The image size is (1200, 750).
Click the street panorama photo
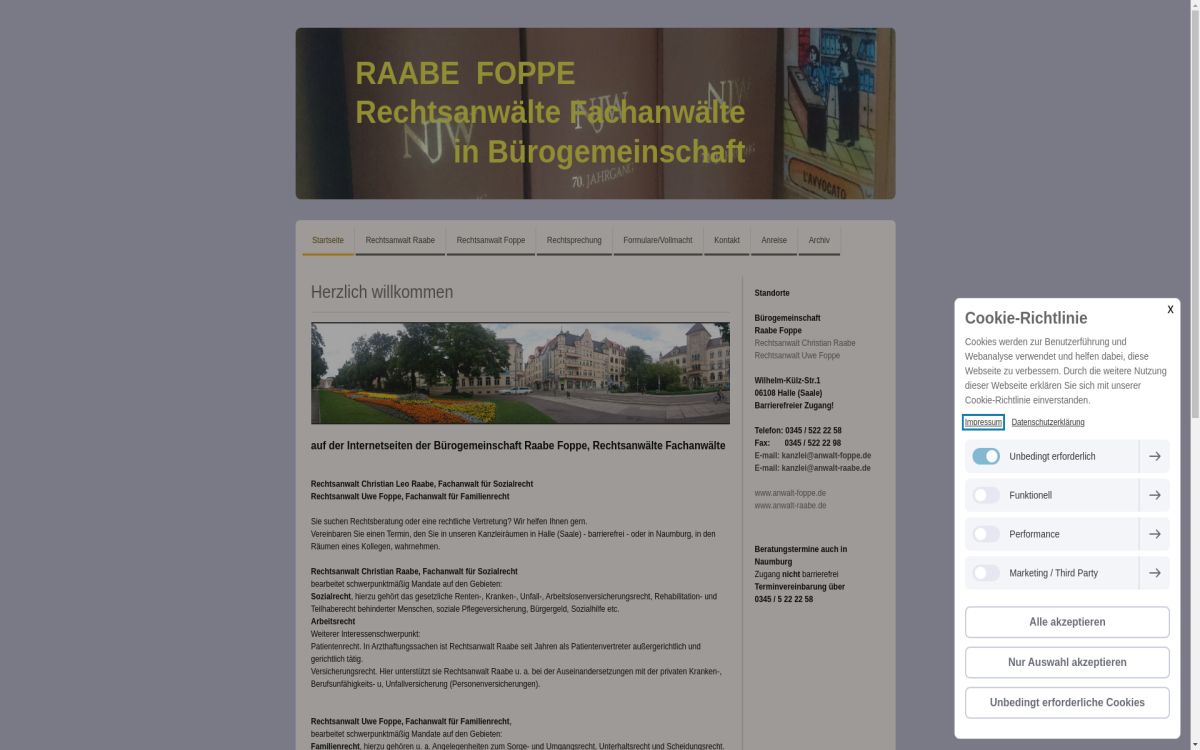pyautogui.click(x=520, y=372)
